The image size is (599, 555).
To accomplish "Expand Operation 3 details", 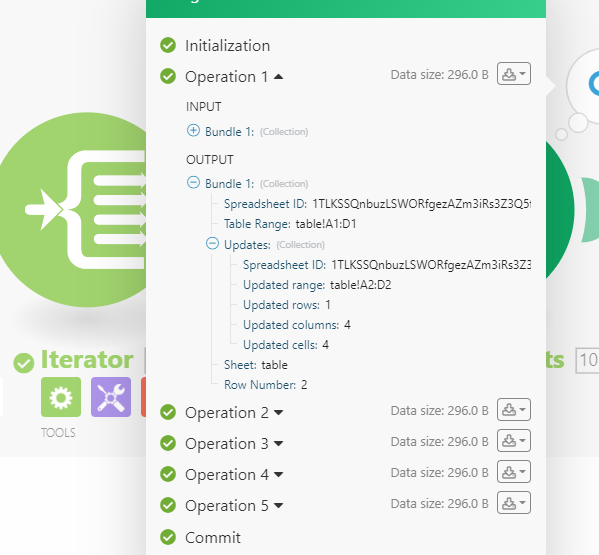I will click(278, 443).
